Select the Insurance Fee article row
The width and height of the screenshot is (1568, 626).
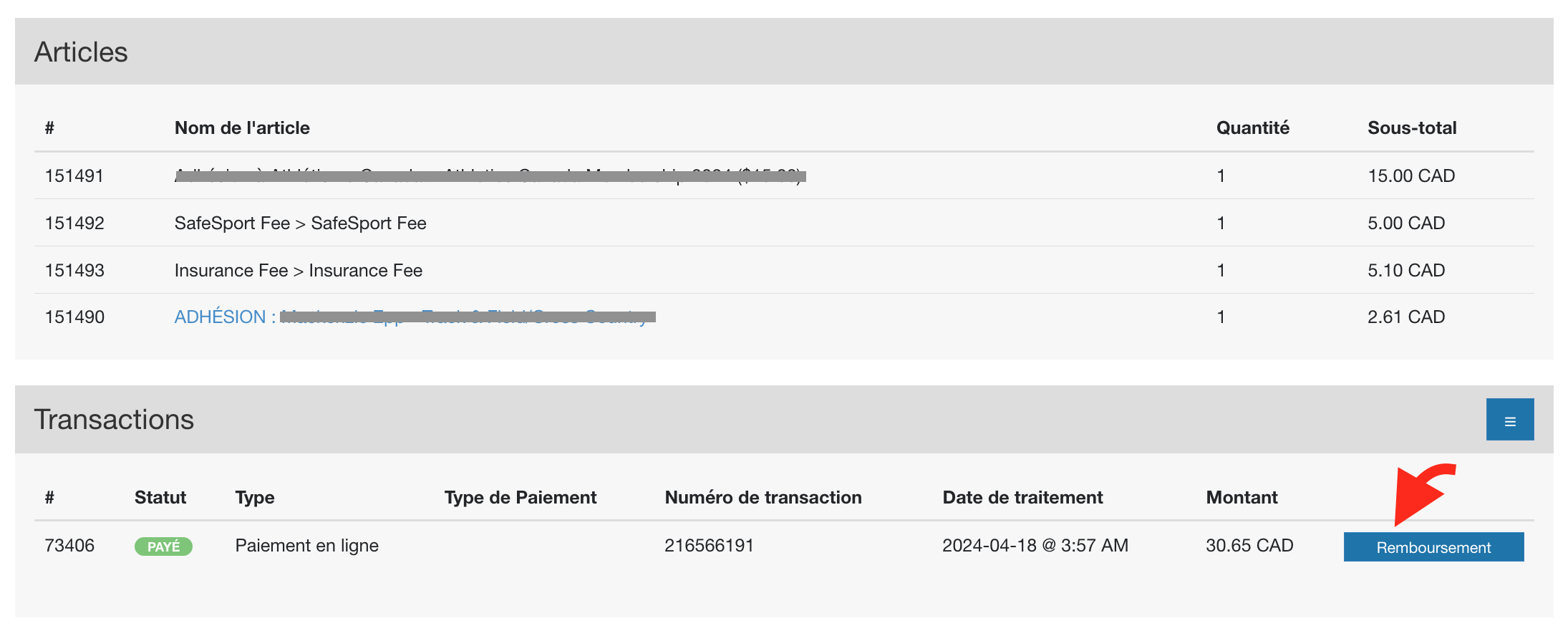tap(298, 271)
